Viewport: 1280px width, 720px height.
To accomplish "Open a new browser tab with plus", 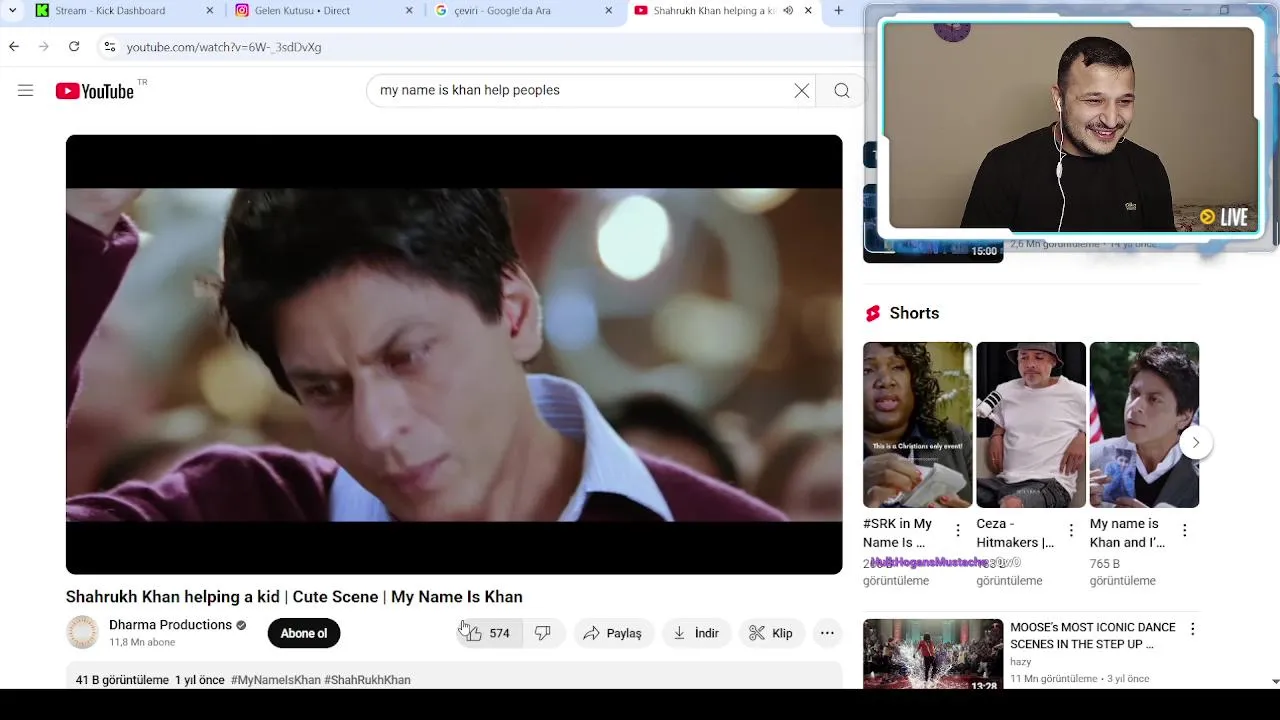I will 839,11.
